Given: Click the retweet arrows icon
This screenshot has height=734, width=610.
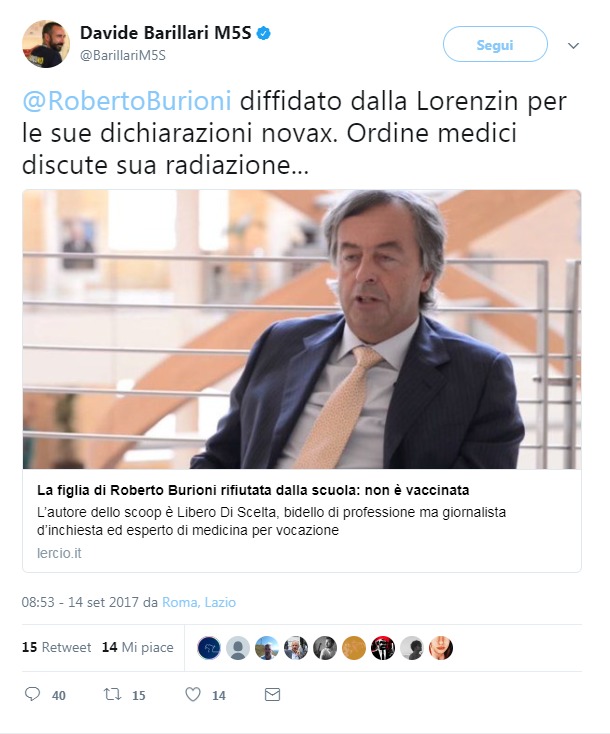Looking at the screenshot, I should click(x=112, y=694).
